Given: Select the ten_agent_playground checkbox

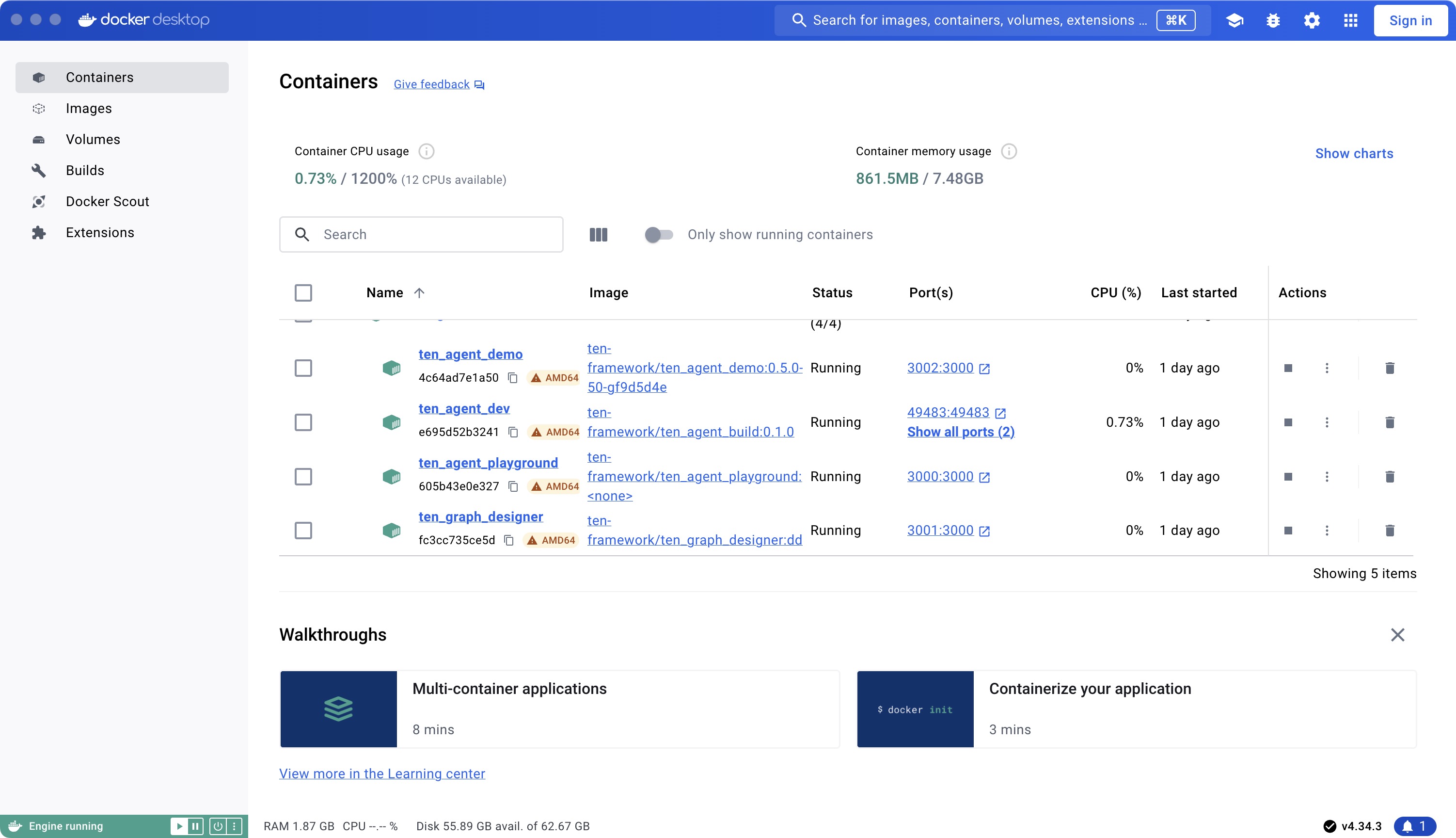Looking at the screenshot, I should (x=303, y=477).
